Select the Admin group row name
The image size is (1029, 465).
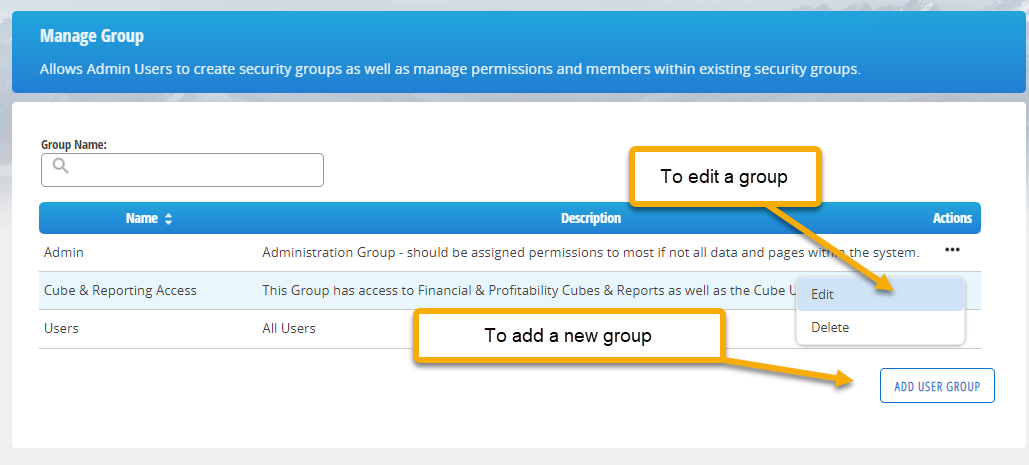64,253
